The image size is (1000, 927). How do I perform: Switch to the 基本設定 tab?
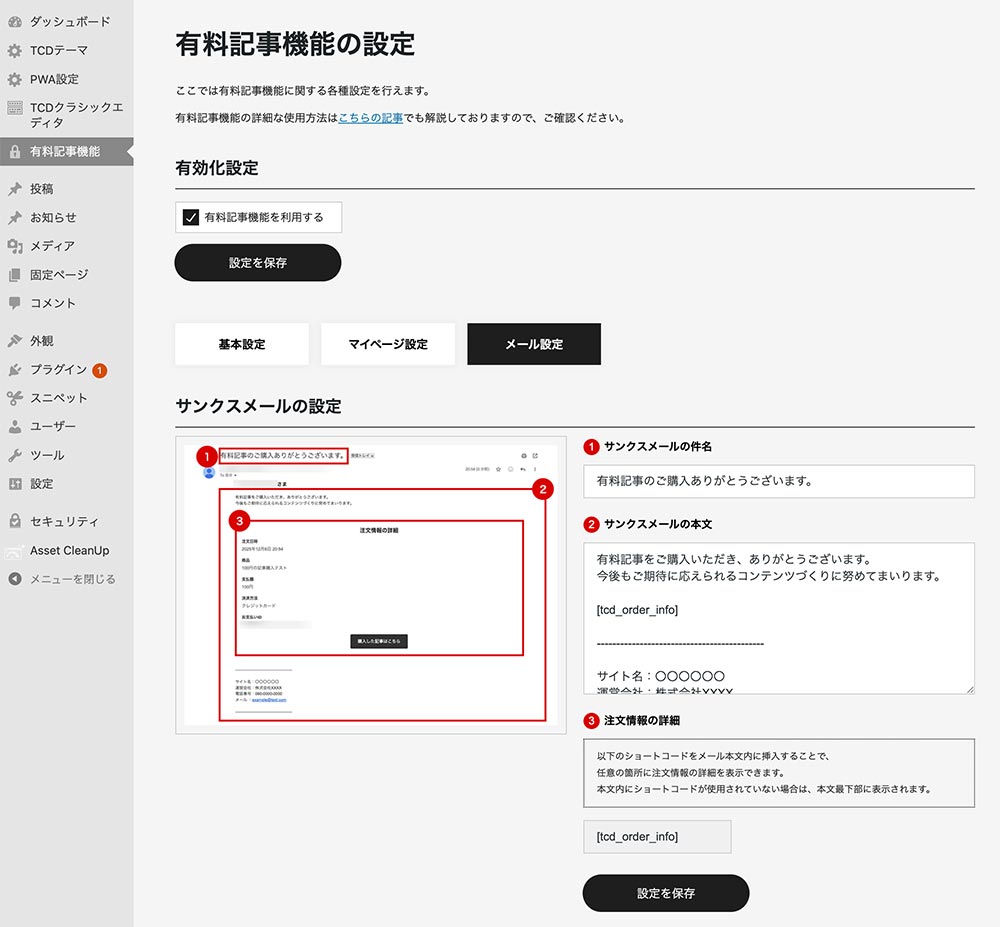[241, 344]
